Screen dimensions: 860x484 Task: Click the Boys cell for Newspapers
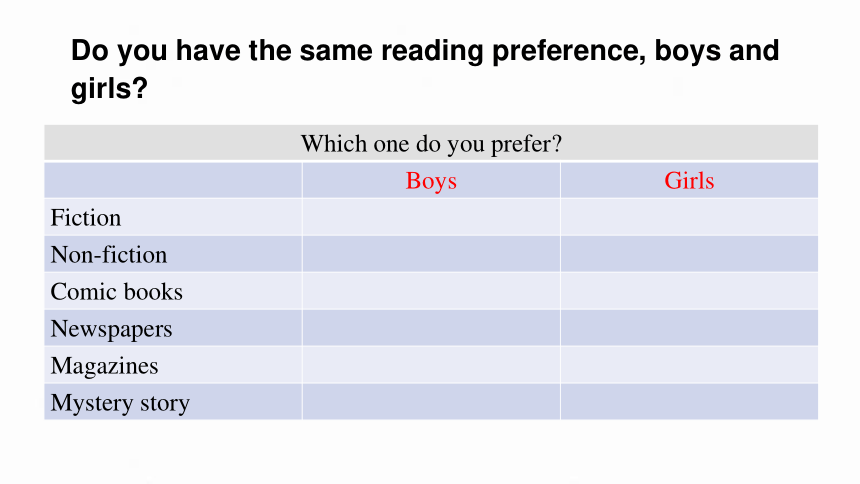click(431, 328)
